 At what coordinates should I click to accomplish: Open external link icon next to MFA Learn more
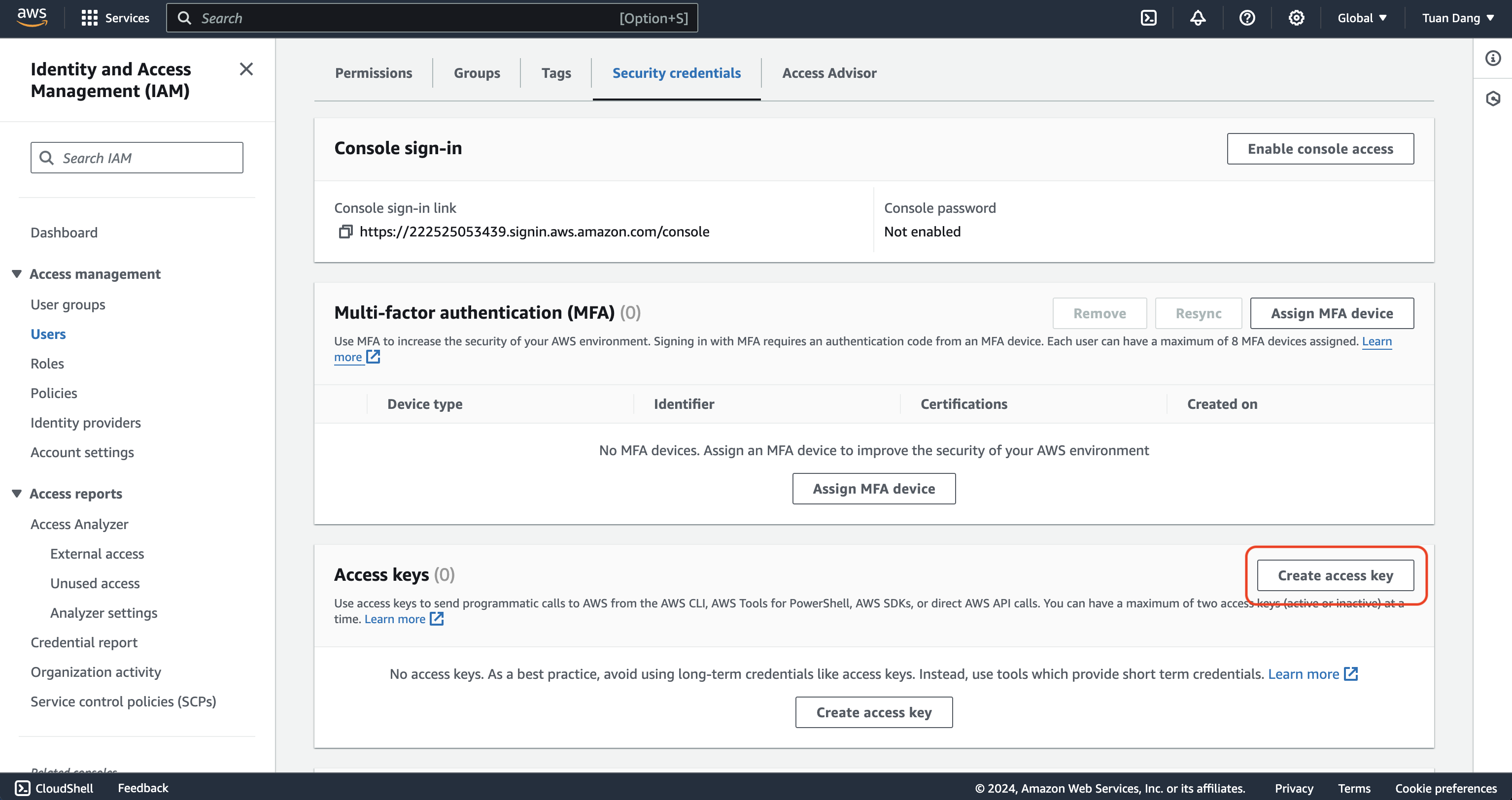[373, 357]
